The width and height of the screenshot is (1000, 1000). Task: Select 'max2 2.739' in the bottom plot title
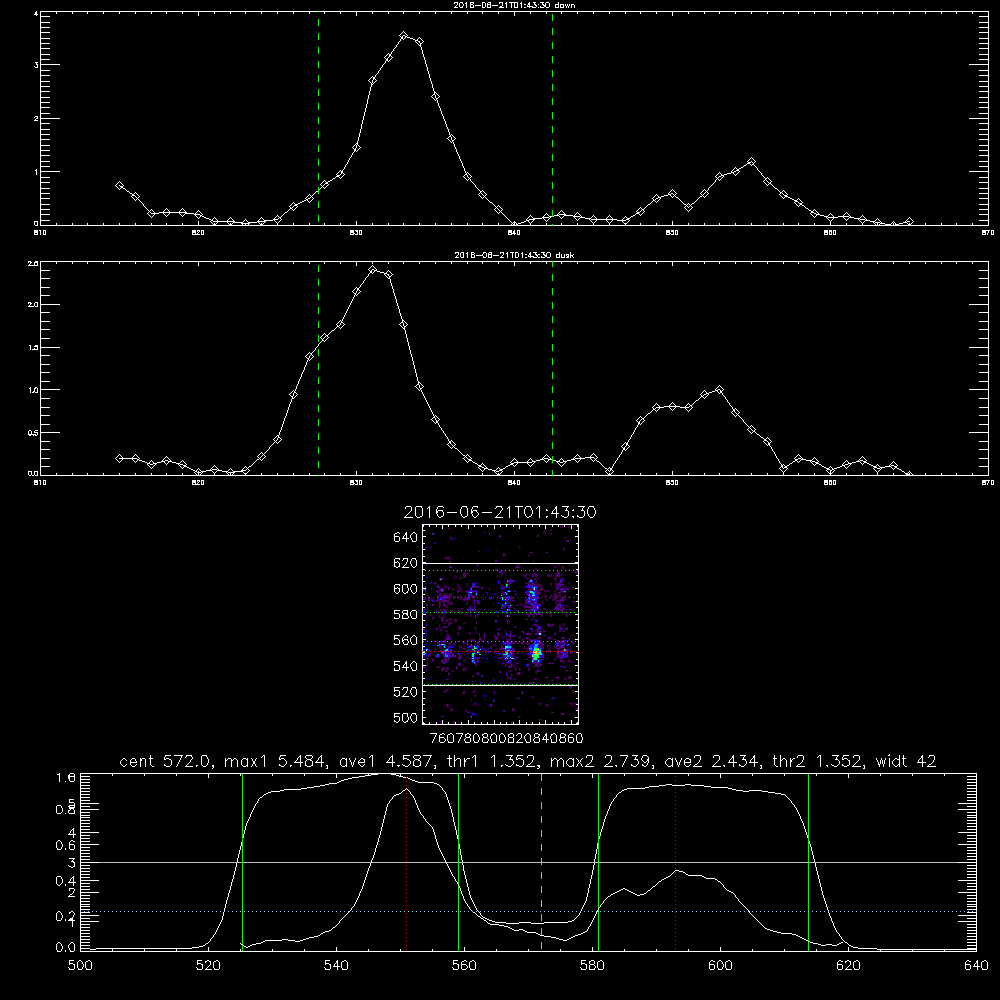599,761
